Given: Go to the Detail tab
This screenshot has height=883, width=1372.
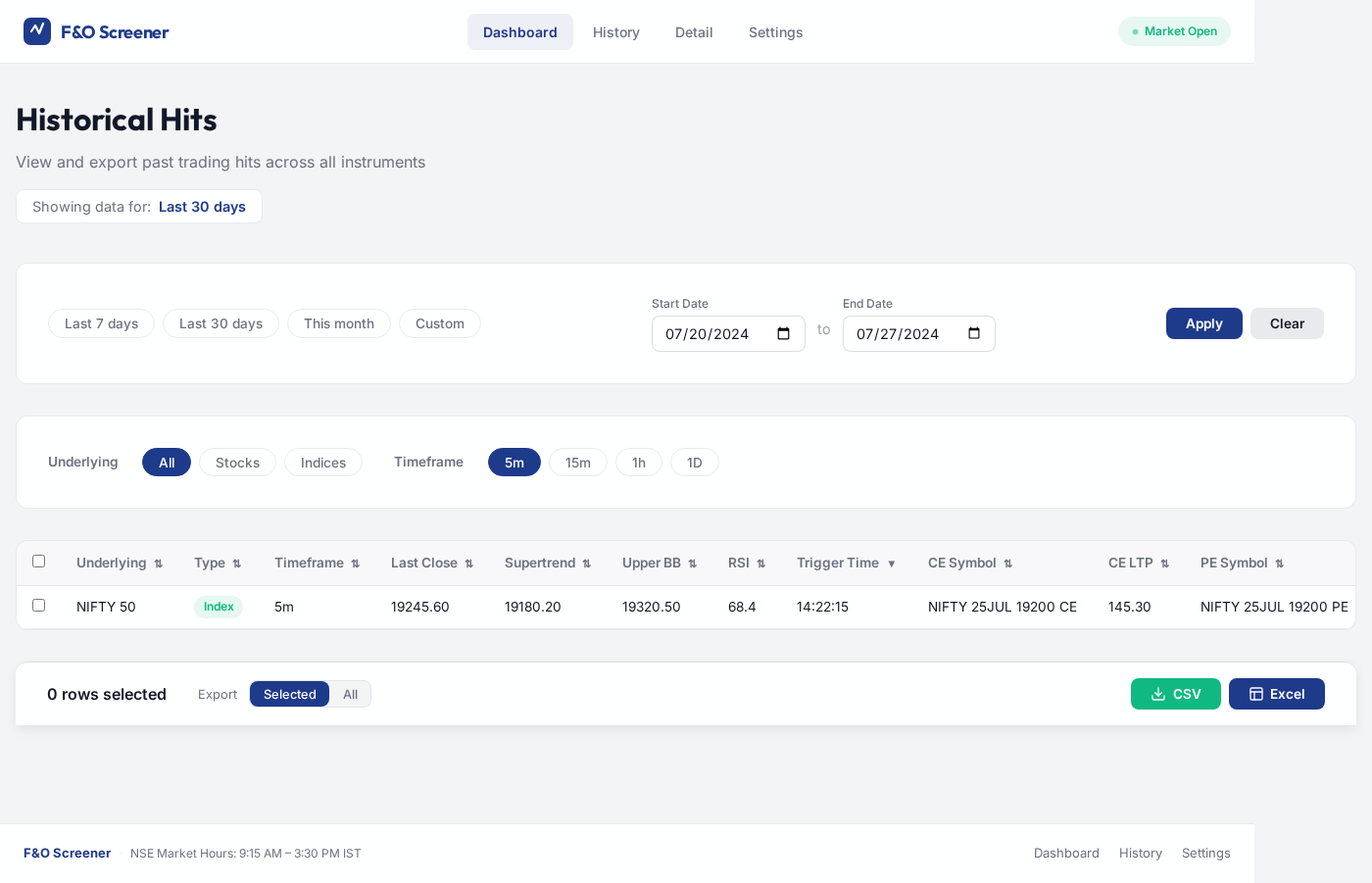Looking at the screenshot, I should 694,32.
